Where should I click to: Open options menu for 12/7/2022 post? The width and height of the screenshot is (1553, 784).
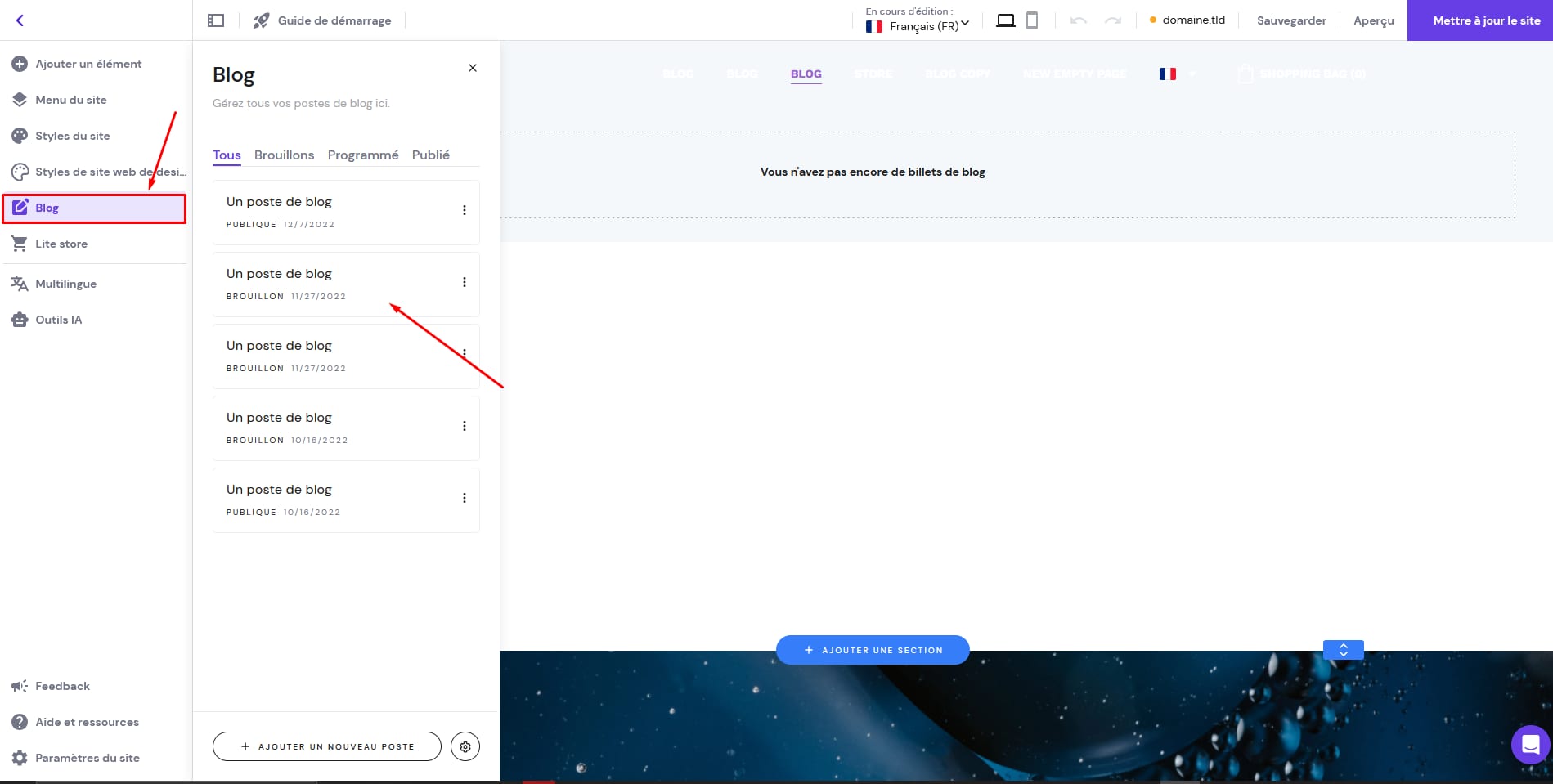[465, 210]
